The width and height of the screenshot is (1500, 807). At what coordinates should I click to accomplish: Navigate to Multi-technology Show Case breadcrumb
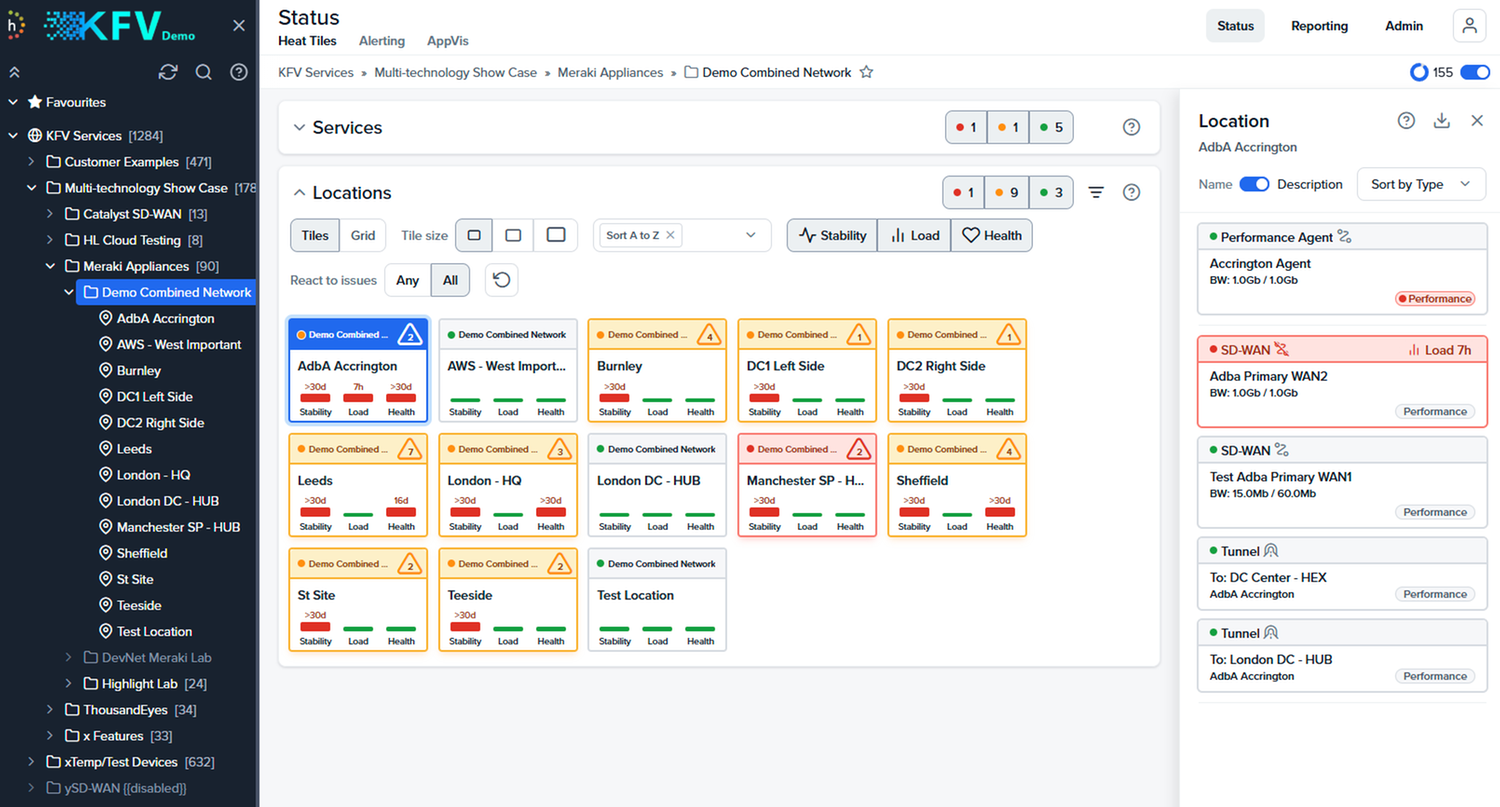point(456,72)
